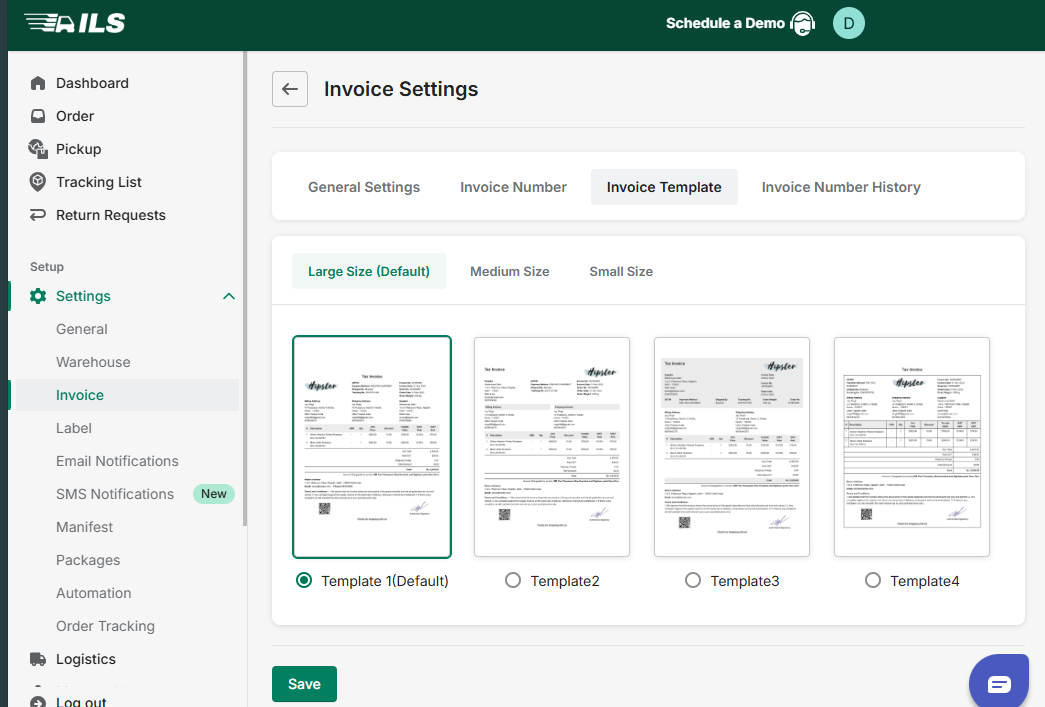Click the Log out link
Screen dimensions: 1045x707
(81, 702)
